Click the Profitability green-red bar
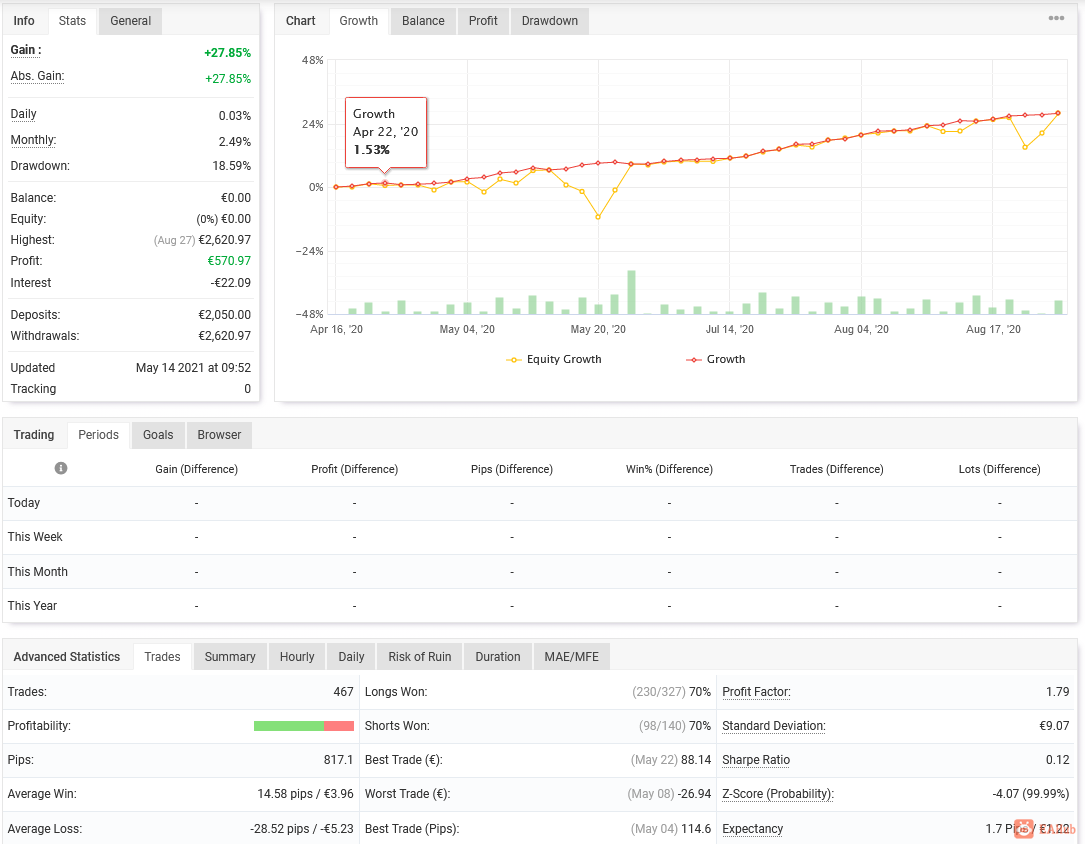Screen dimensions: 1085x844 [x=304, y=726]
